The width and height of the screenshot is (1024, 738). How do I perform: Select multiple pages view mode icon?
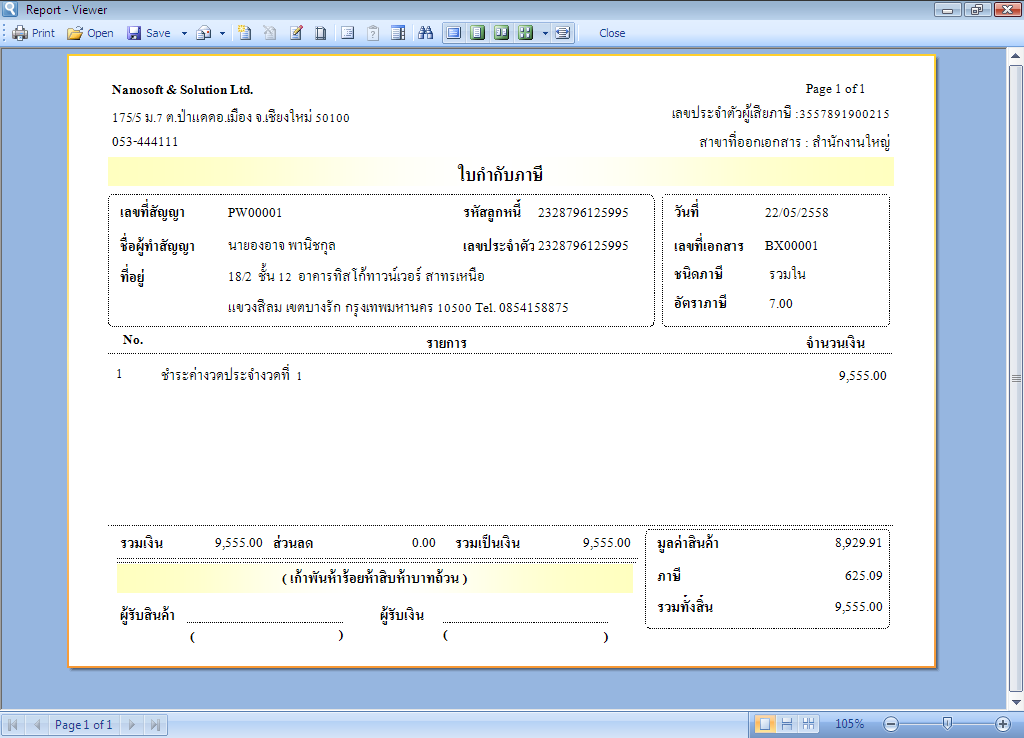point(525,33)
